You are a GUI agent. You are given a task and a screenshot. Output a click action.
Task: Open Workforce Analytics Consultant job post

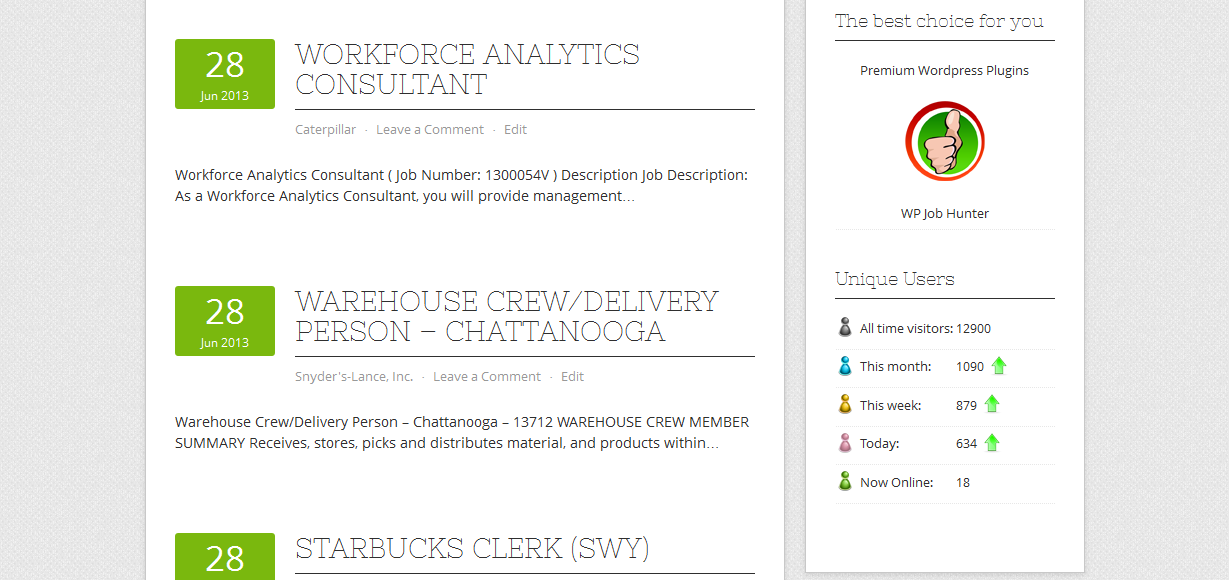(467, 69)
